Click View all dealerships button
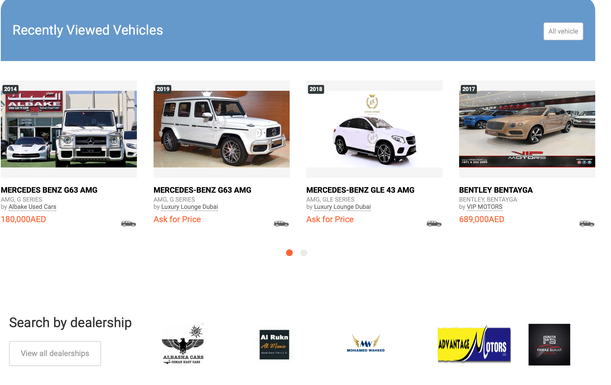This screenshot has height=385, width=611. [x=55, y=353]
